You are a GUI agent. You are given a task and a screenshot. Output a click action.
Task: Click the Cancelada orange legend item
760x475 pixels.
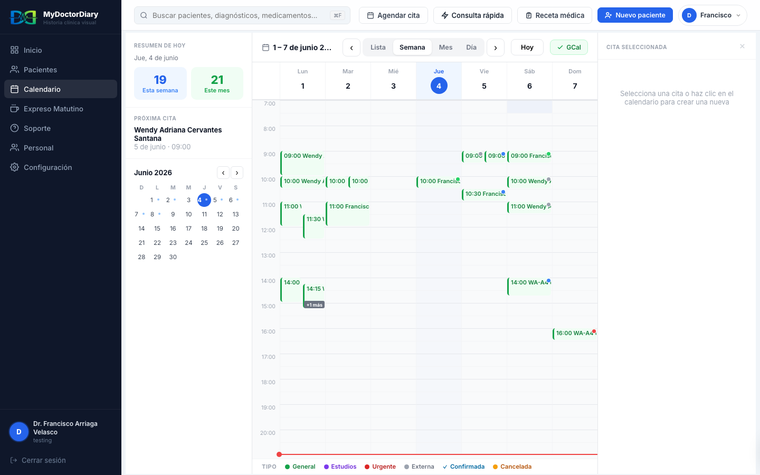pyautogui.click(x=512, y=467)
